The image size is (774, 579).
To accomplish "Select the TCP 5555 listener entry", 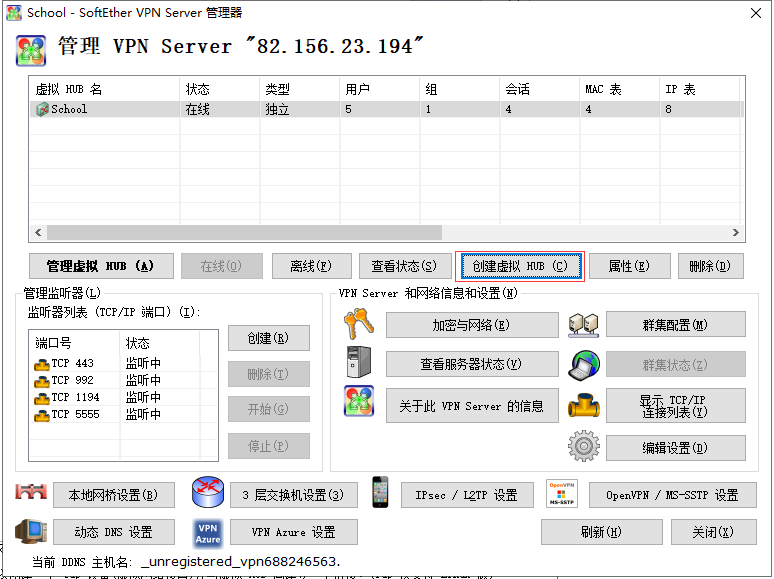I will point(75,414).
